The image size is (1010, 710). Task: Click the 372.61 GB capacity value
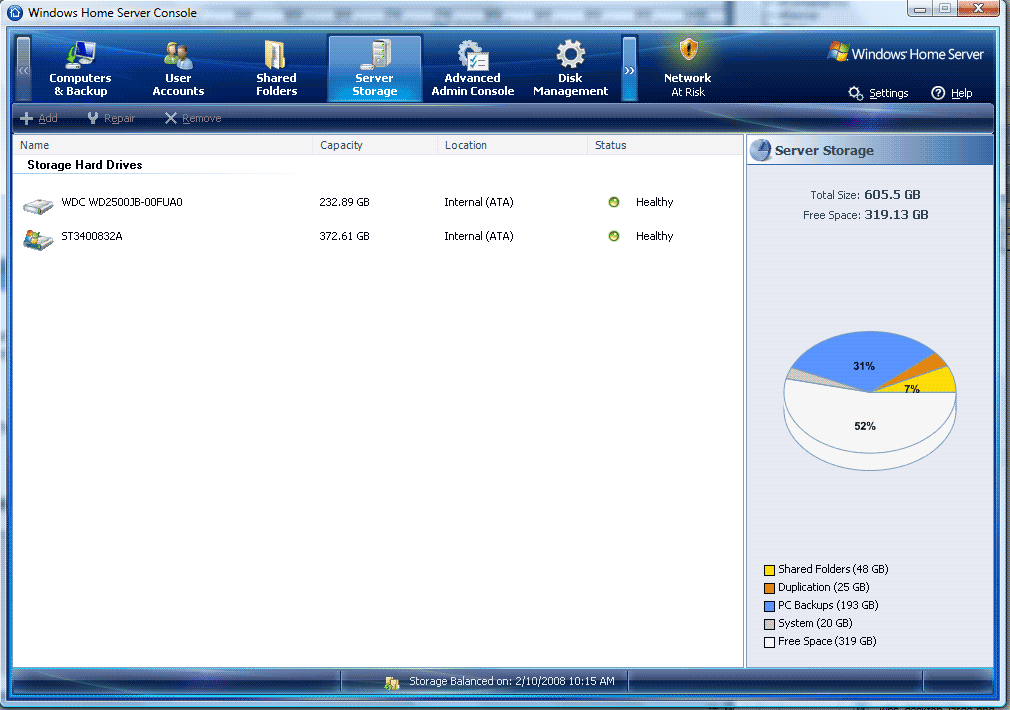pos(345,236)
